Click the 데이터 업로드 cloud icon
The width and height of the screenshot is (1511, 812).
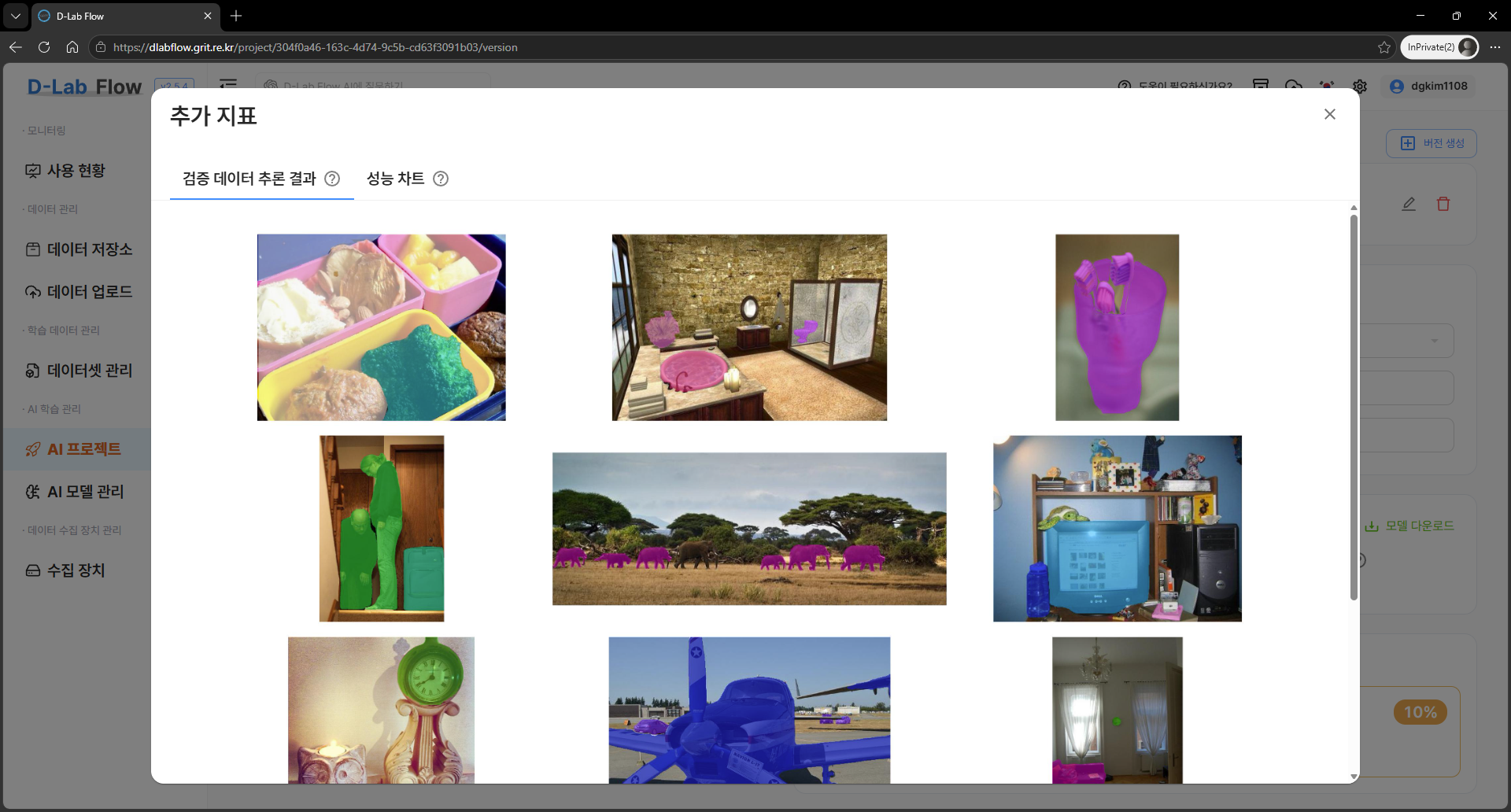point(33,292)
